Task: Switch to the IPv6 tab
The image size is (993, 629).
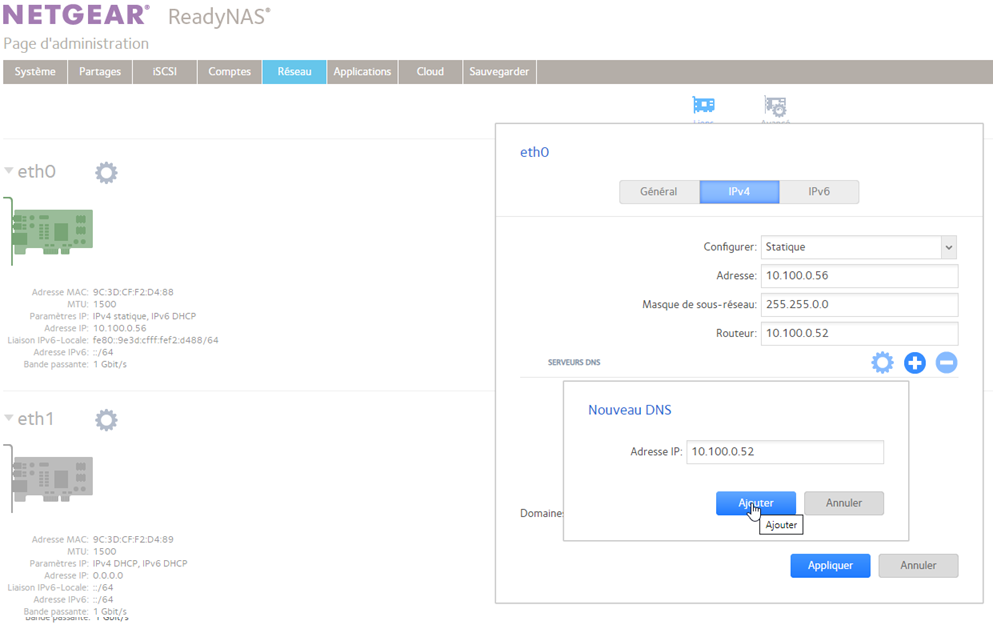Action: coord(818,192)
